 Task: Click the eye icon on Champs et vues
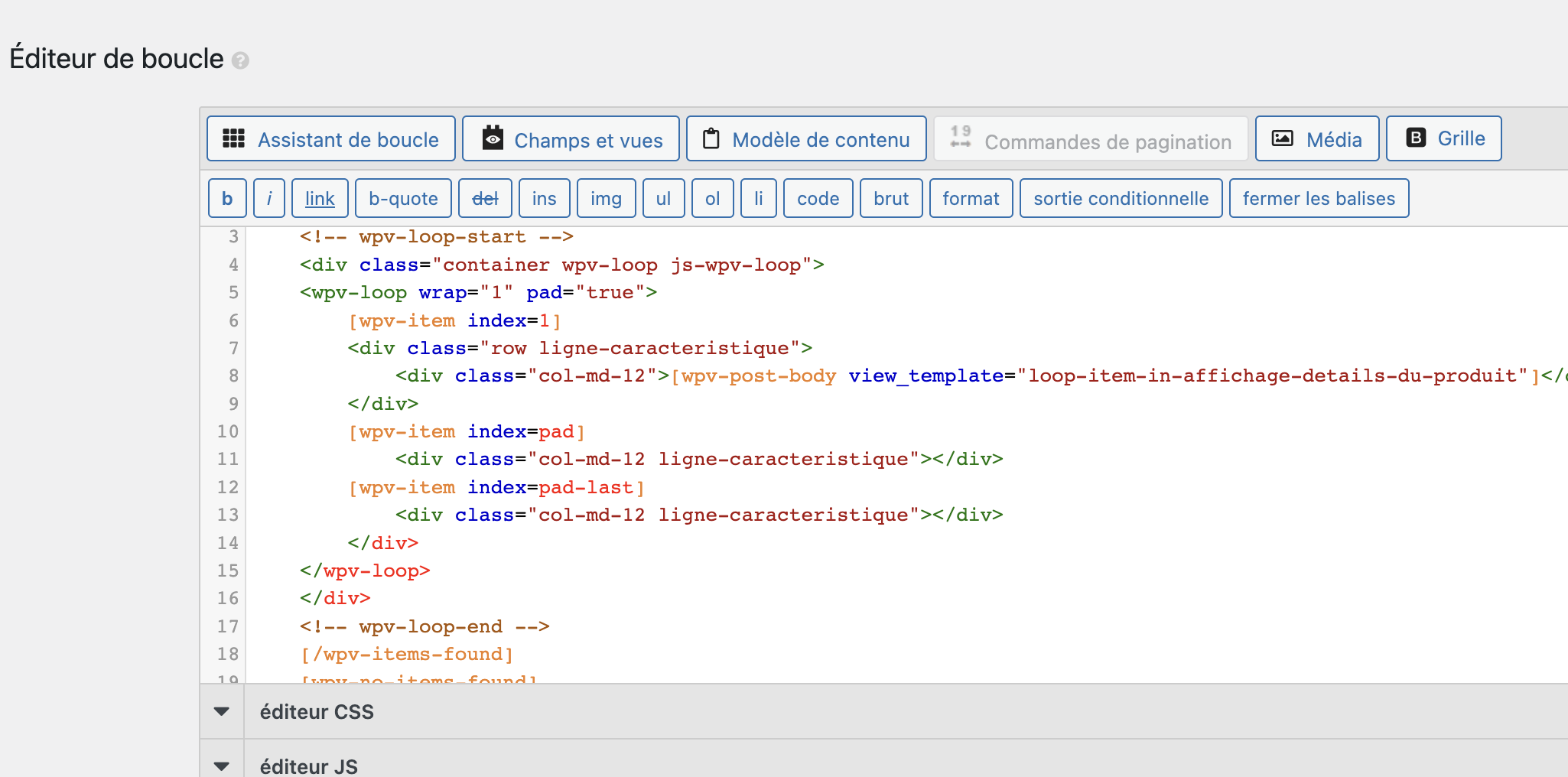(x=493, y=138)
